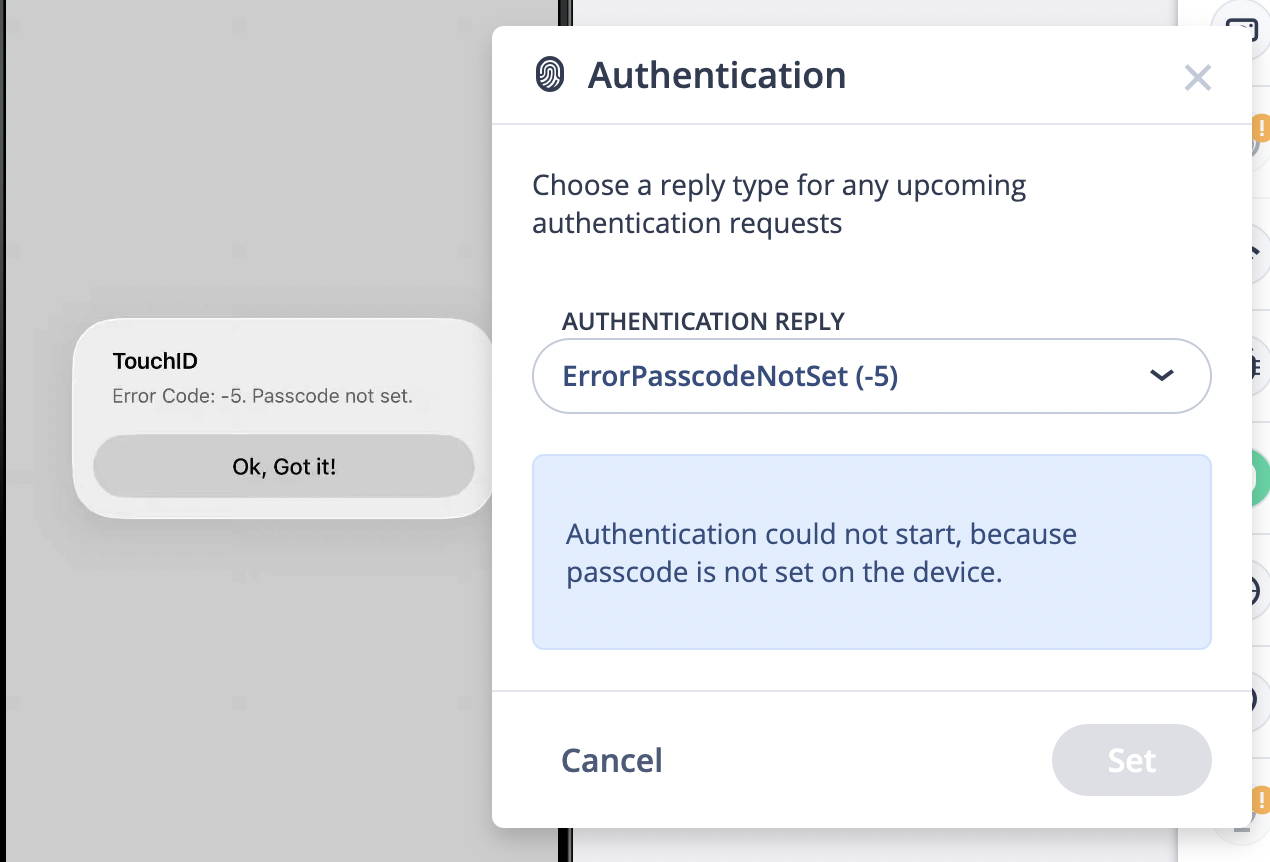Open the bug debugging tool in sidebar

pos(1255,367)
